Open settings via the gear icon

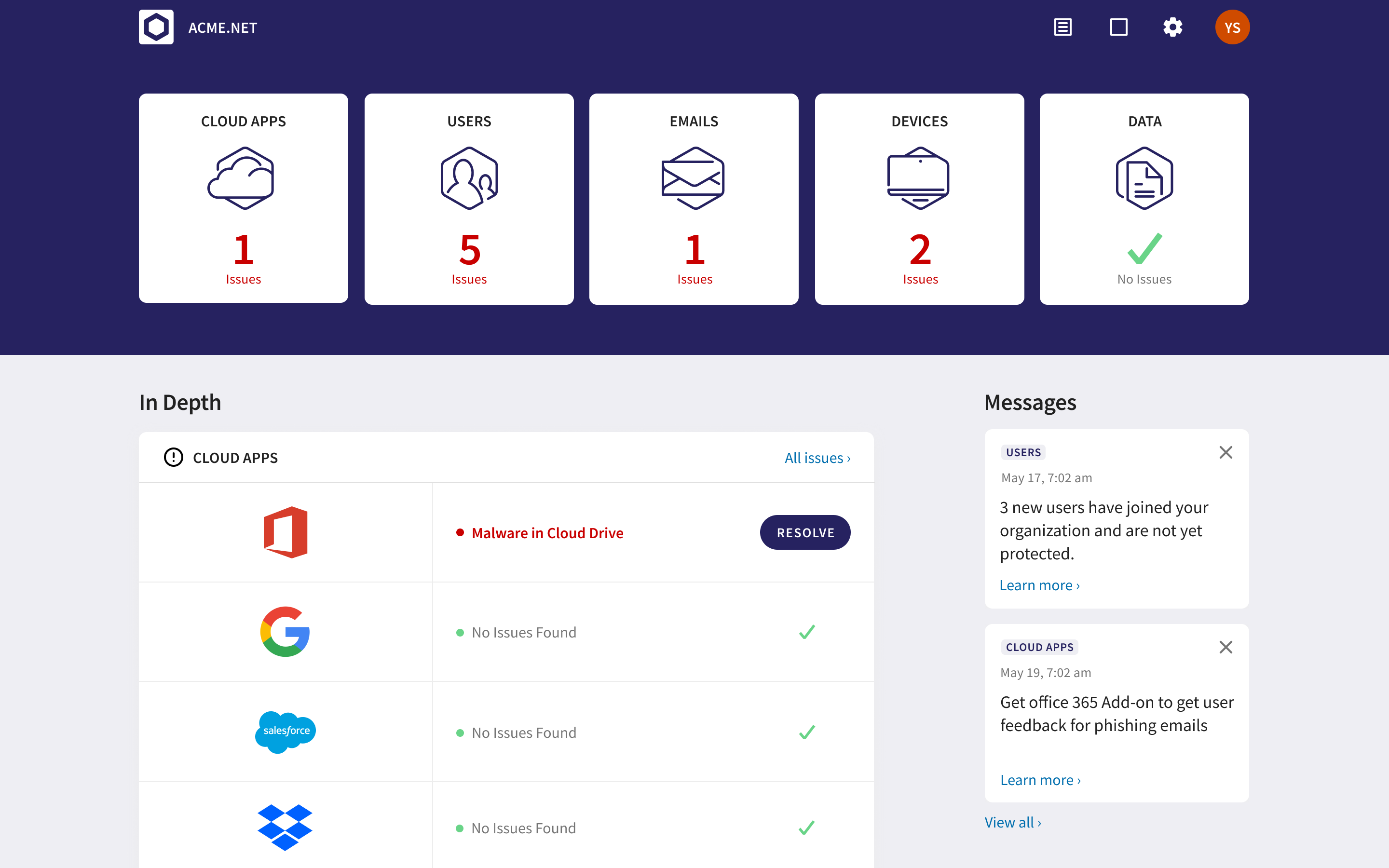(1172, 27)
